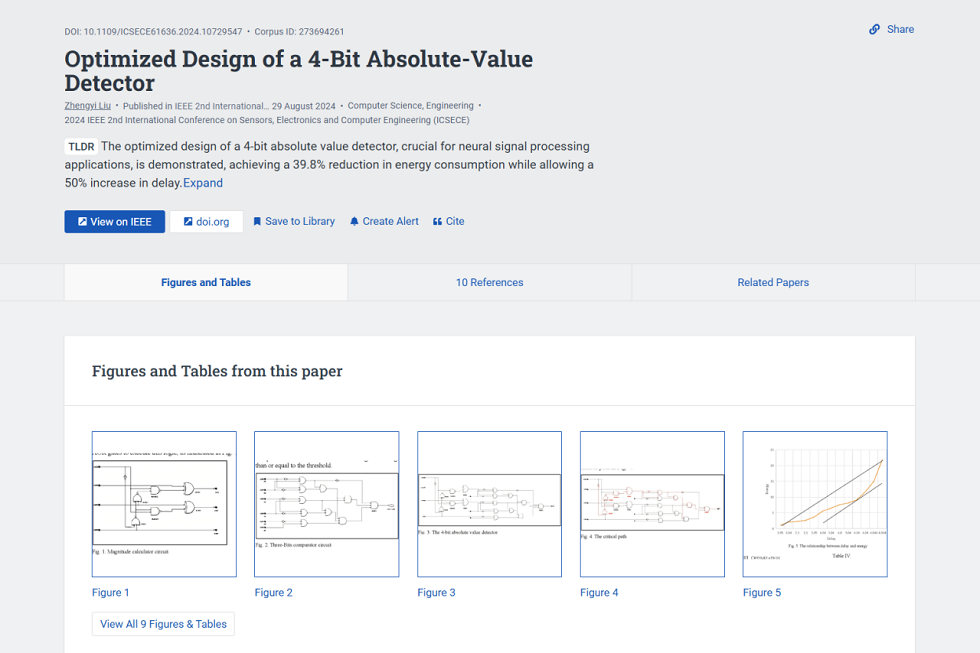Click the bookmark icon beside Save to Library

257,222
